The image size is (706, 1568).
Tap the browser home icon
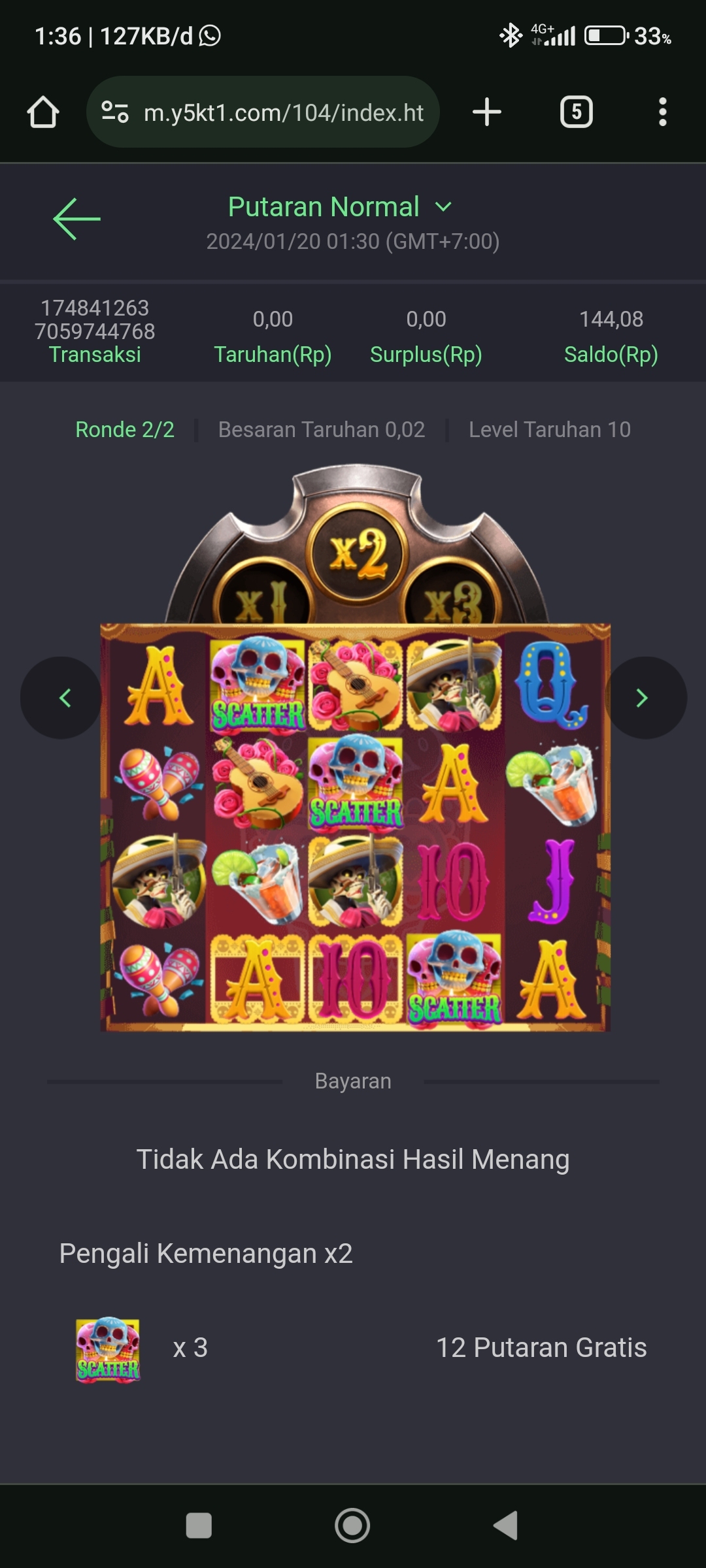pyautogui.click(x=43, y=112)
